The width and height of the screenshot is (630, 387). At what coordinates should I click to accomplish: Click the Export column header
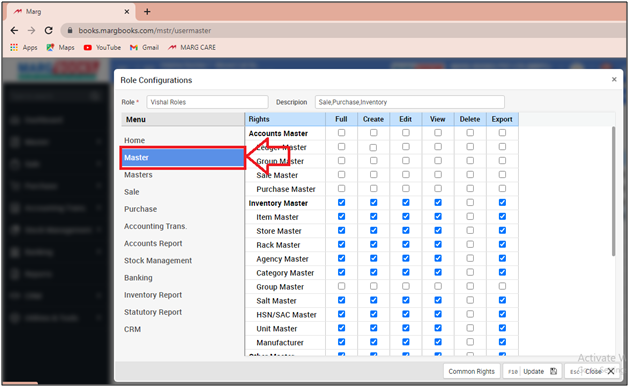coord(502,119)
